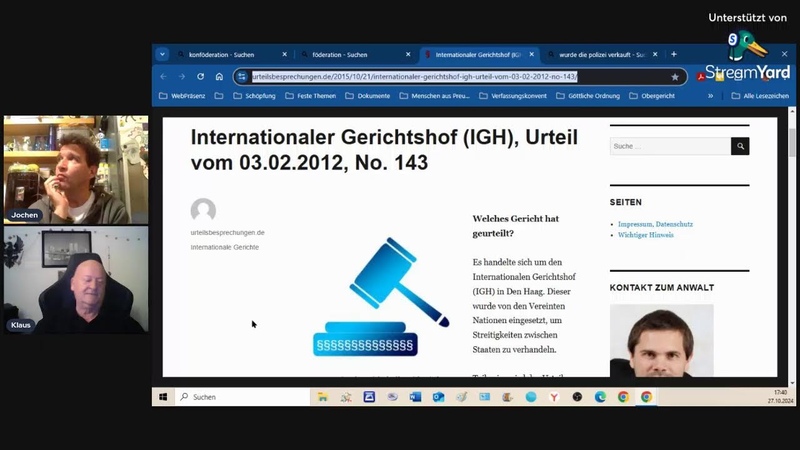Select Jochen's video tile
The width and height of the screenshot is (800, 450).
click(x=76, y=169)
